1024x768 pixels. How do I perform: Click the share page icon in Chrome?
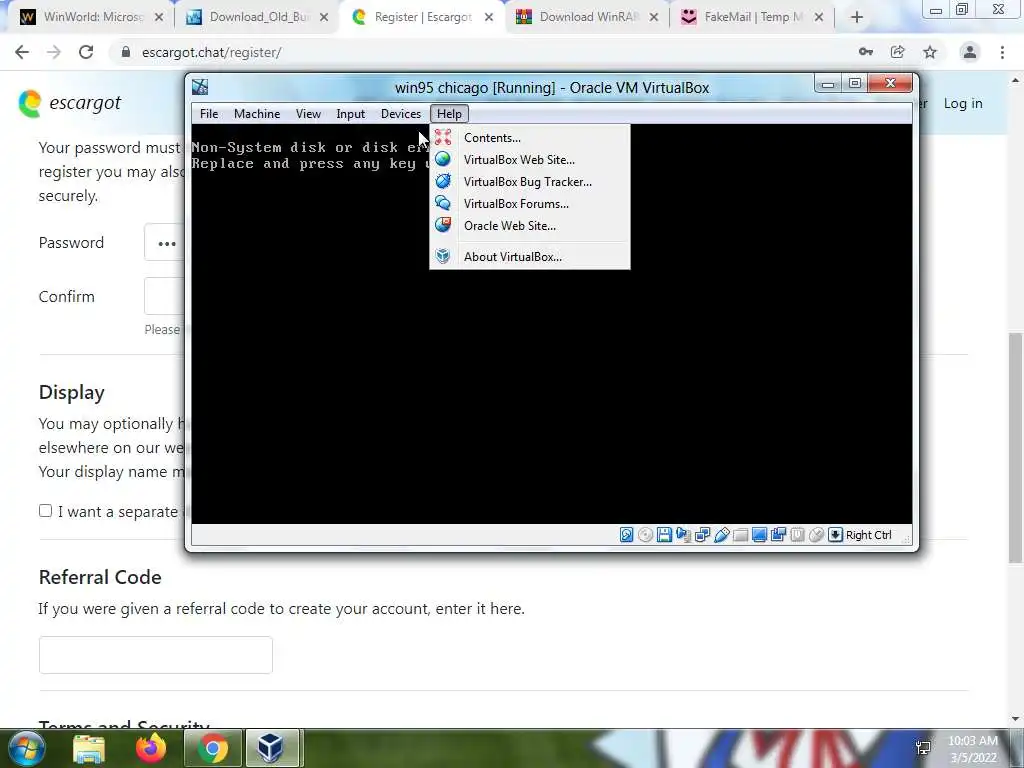(898, 52)
